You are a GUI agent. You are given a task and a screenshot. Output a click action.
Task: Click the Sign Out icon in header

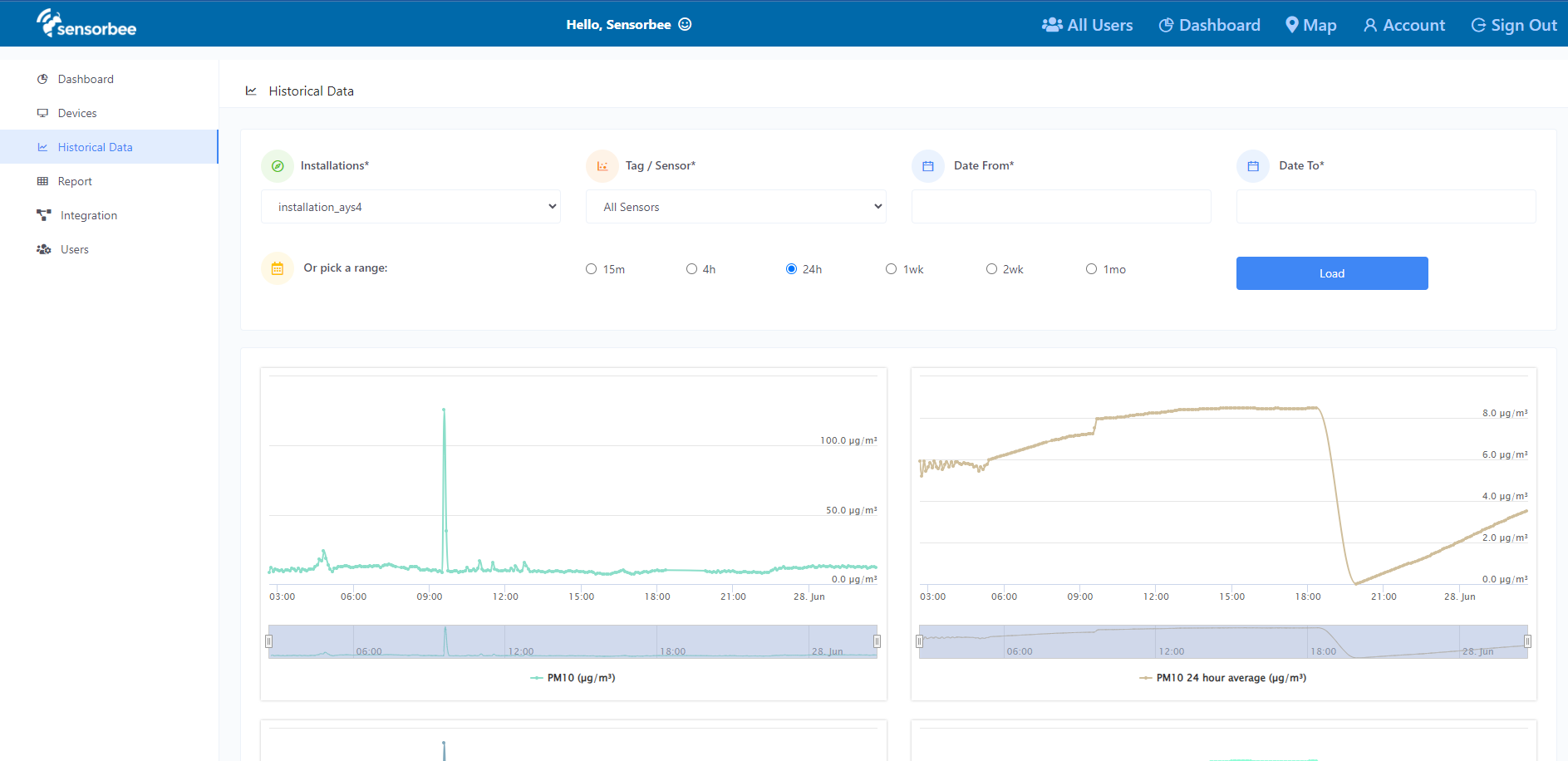(1478, 25)
